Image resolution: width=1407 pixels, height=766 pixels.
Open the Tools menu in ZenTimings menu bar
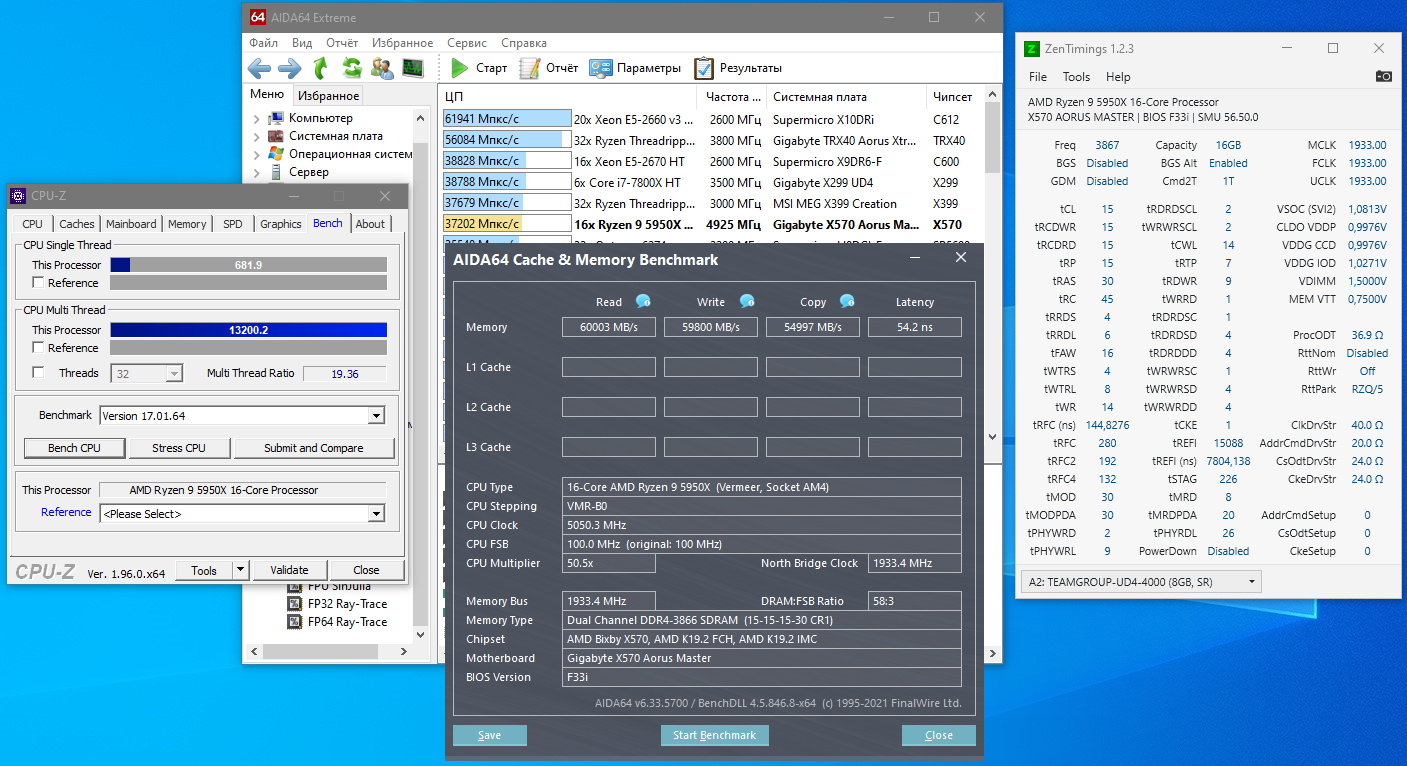(x=1076, y=77)
